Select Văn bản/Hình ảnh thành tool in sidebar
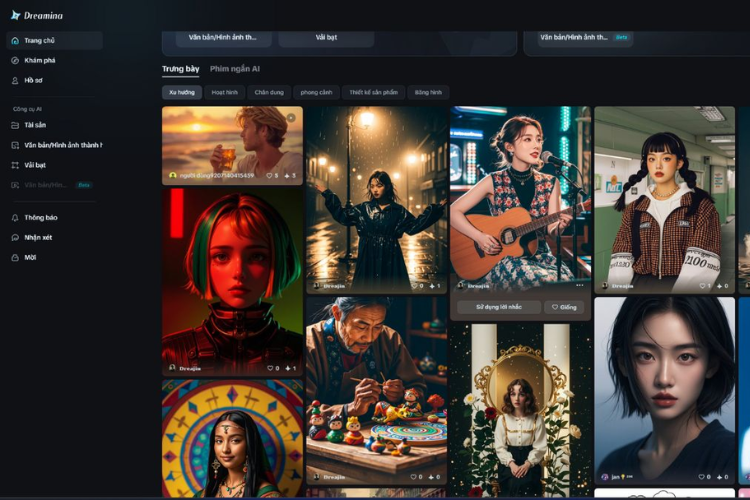Screen dimensions: 750x500 pos(55,145)
